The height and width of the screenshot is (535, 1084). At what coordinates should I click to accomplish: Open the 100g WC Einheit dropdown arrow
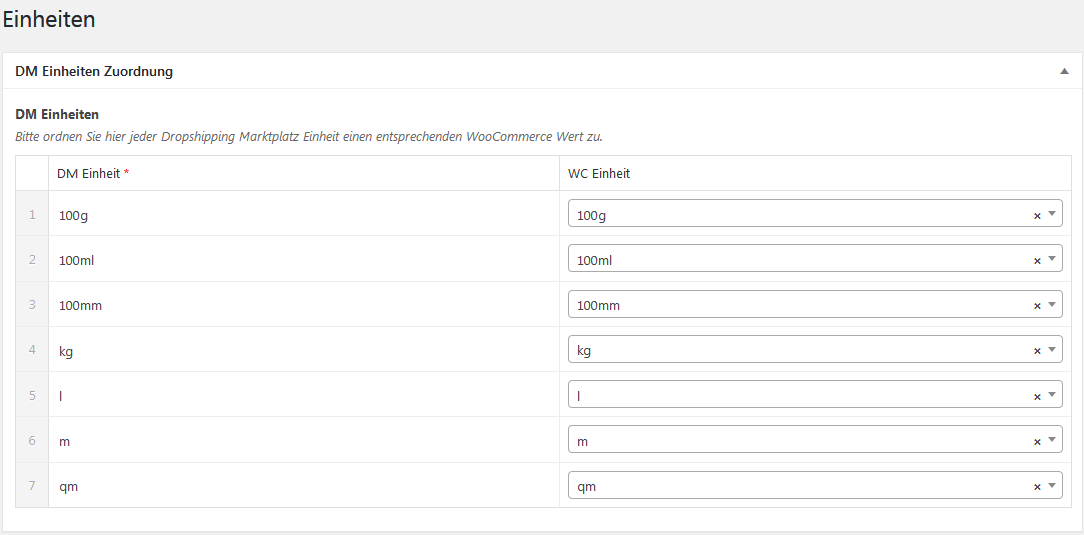pos(1052,214)
